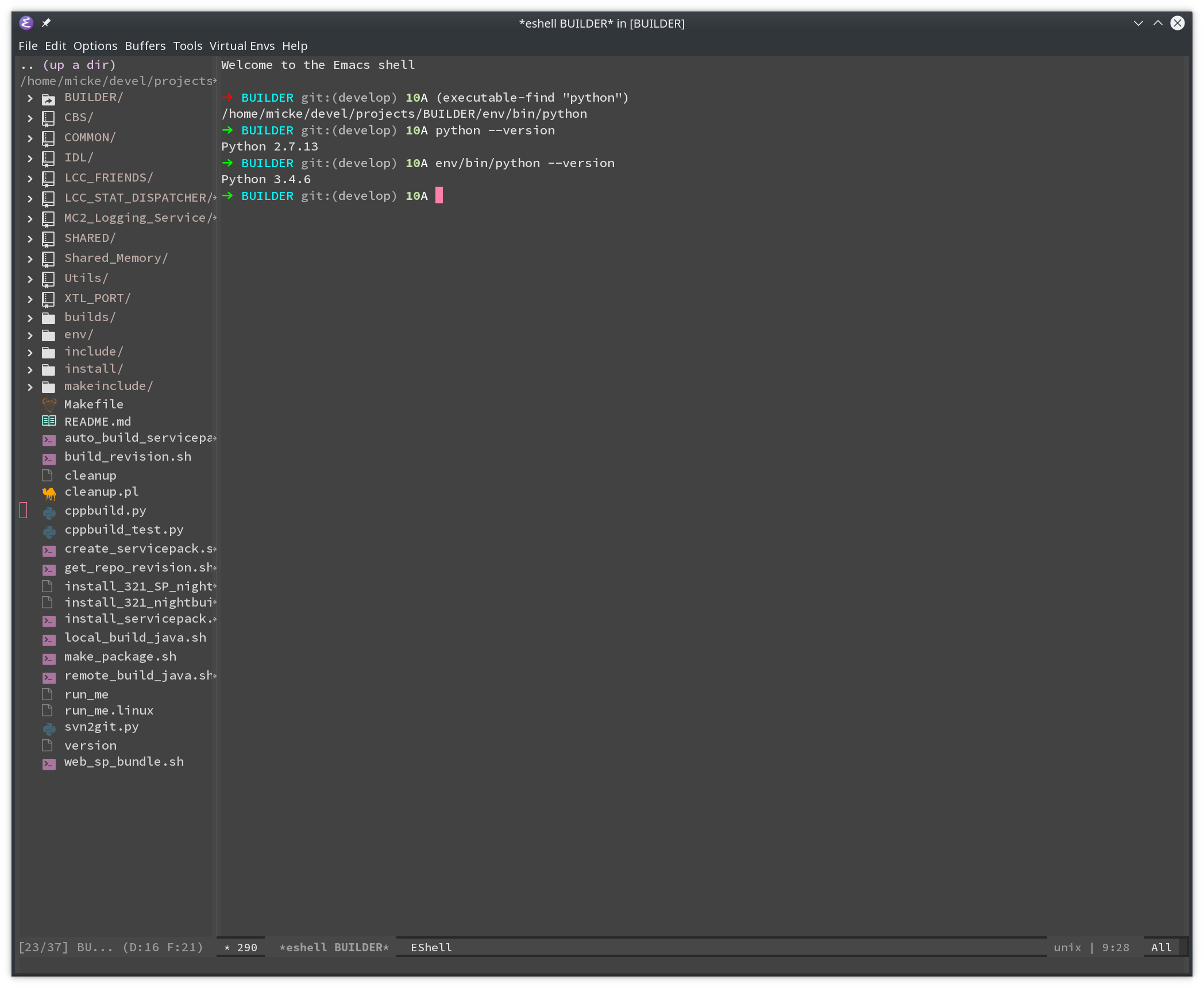This screenshot has width=1204, height=988.
Task: Open the Virtual Envs menu
Action: 242,46
